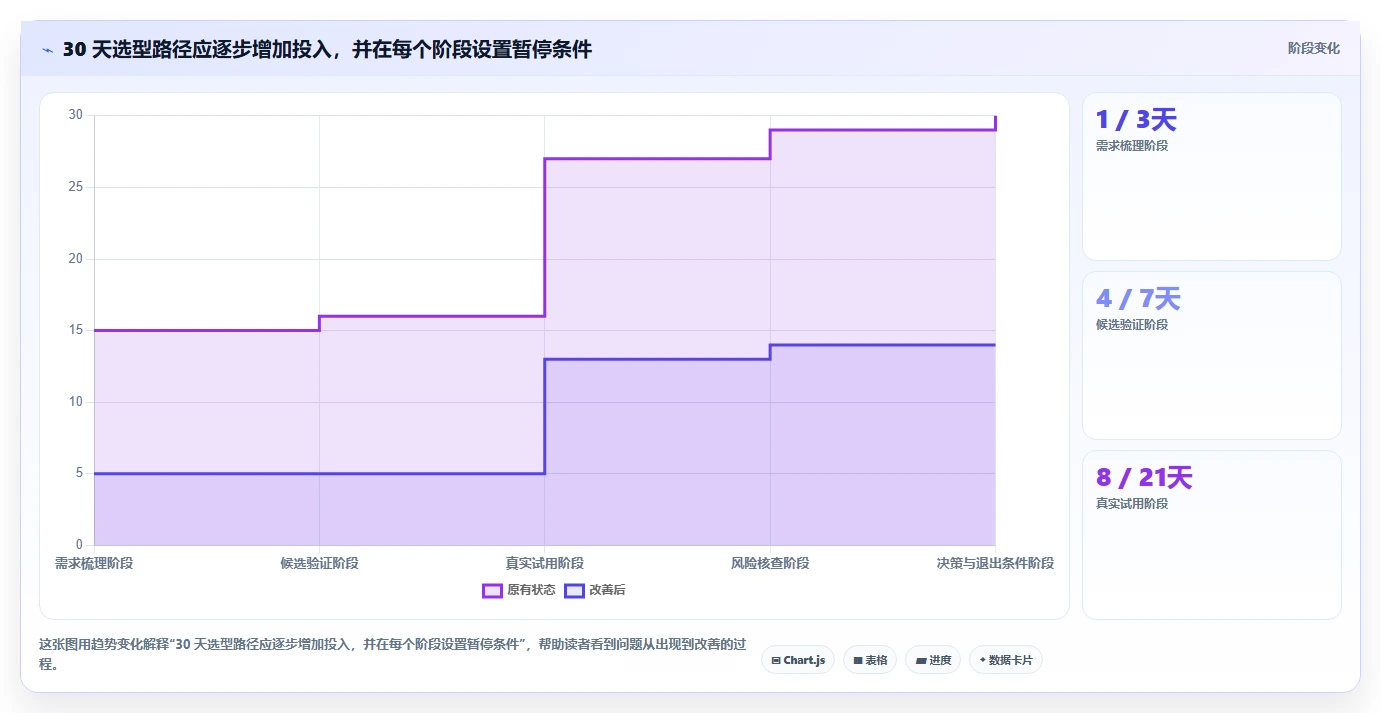
Task: Select the Chart.js tag
Action: tap(798, 660)
